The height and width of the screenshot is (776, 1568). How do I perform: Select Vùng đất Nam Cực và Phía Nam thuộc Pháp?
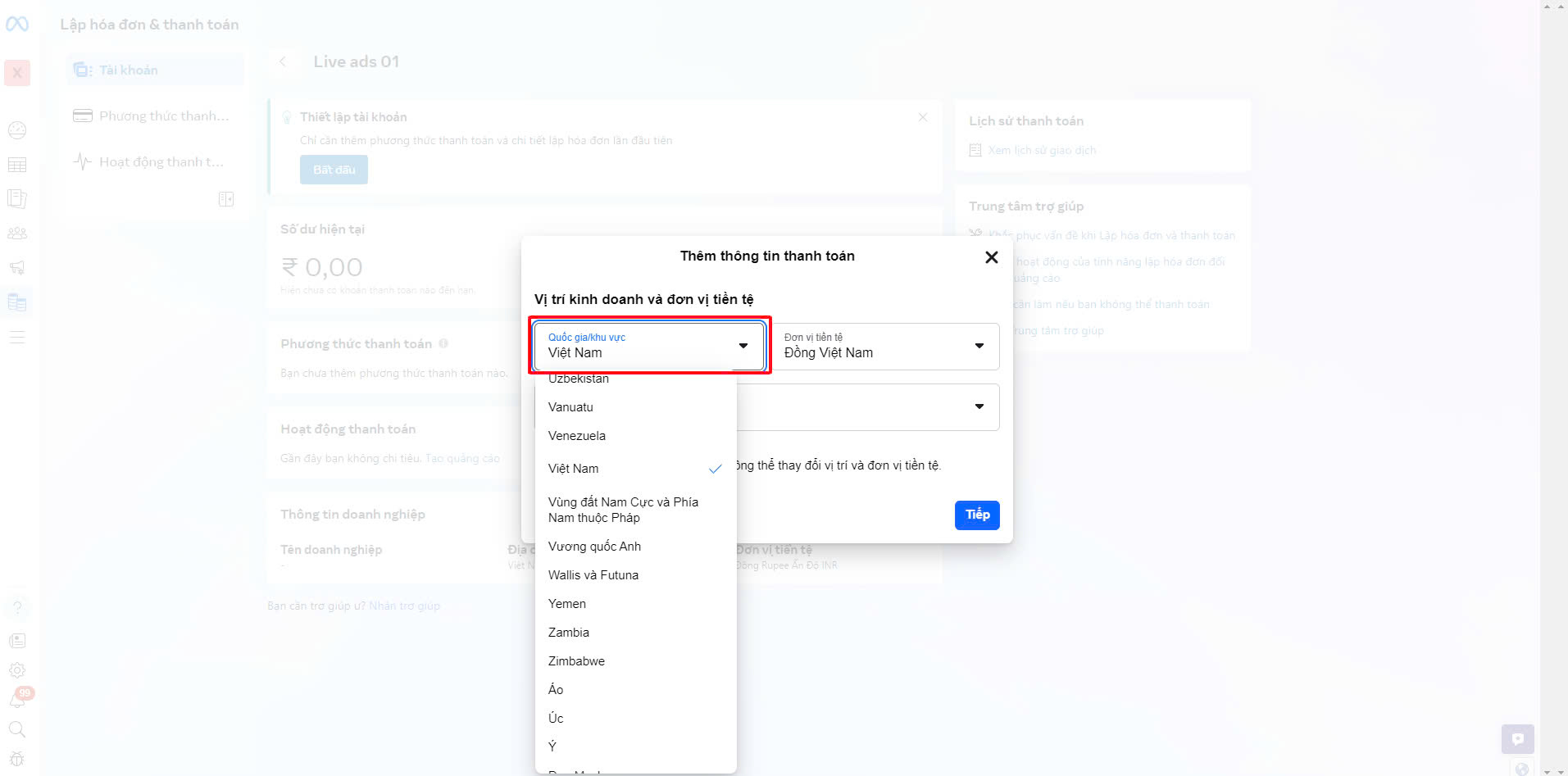coord(635,510)
